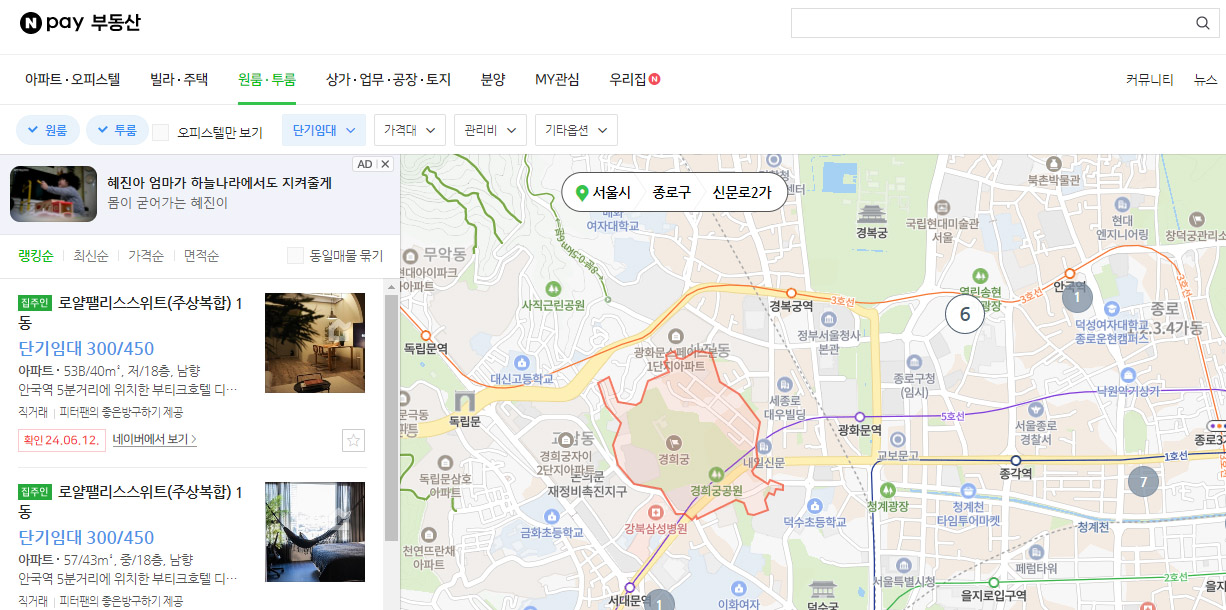Open the 분양 menu tab
Image resolution: width=1226 pixels, height=610 pixels.
coord(493,79)
